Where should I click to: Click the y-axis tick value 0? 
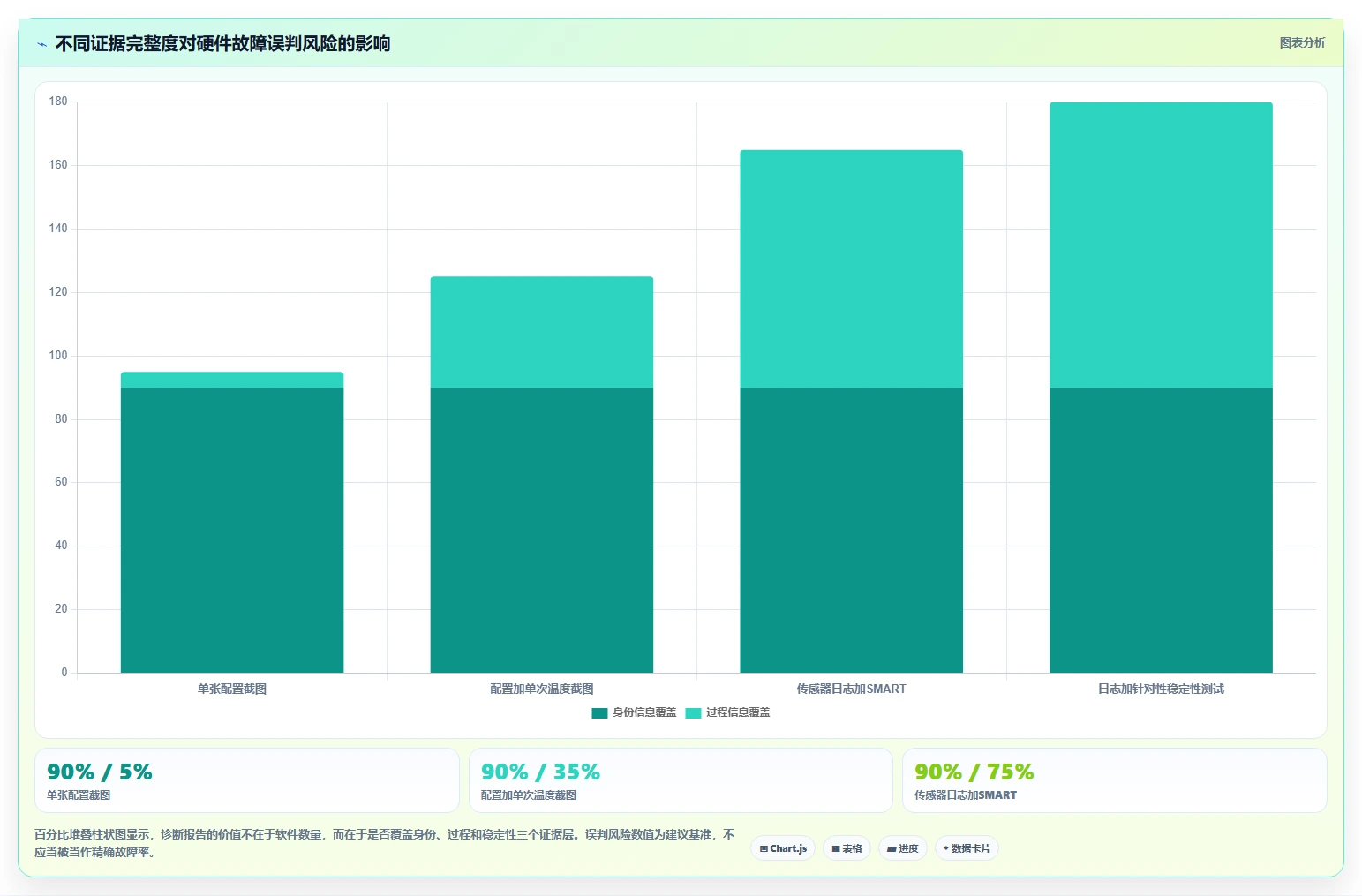pos(64,673)
